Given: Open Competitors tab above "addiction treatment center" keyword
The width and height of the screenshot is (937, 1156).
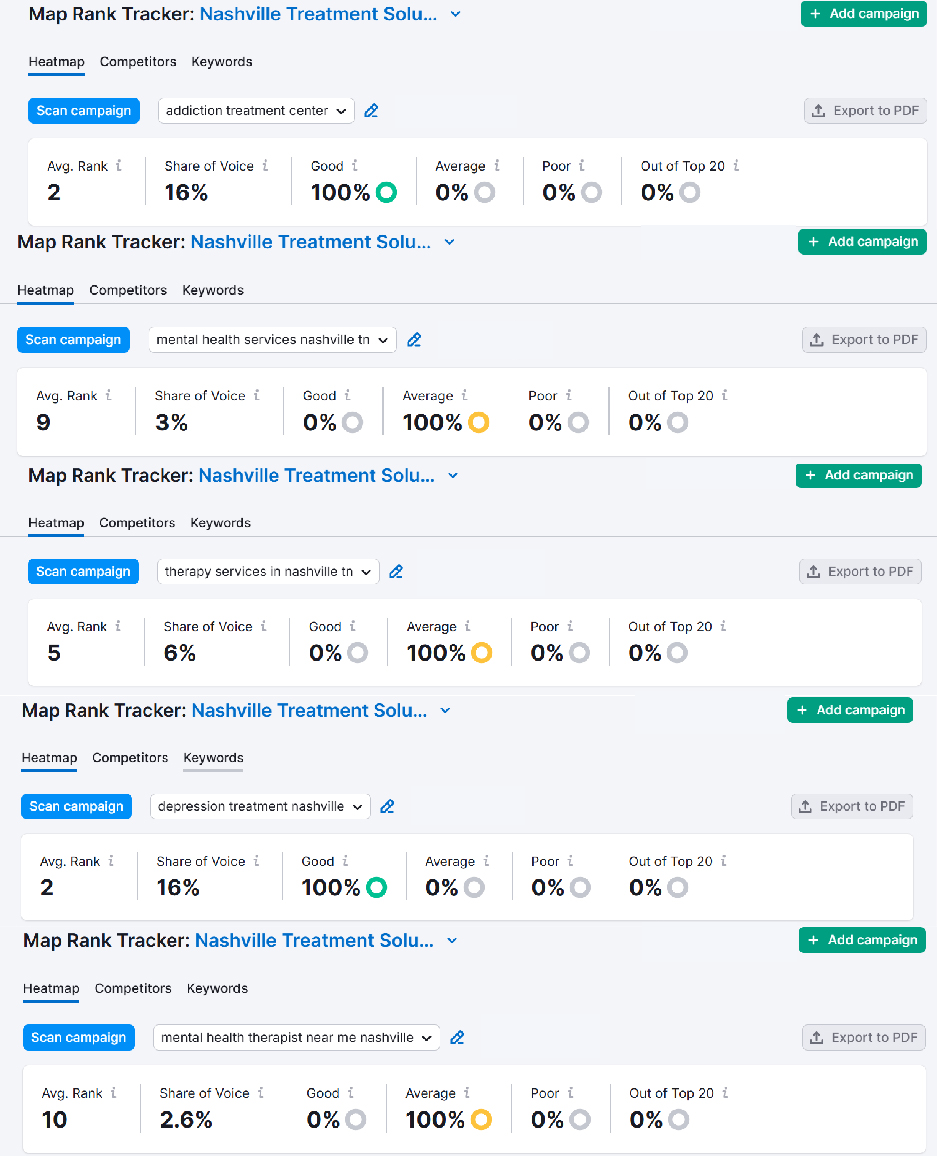Looking at the screenshot, I should [138, 62].
